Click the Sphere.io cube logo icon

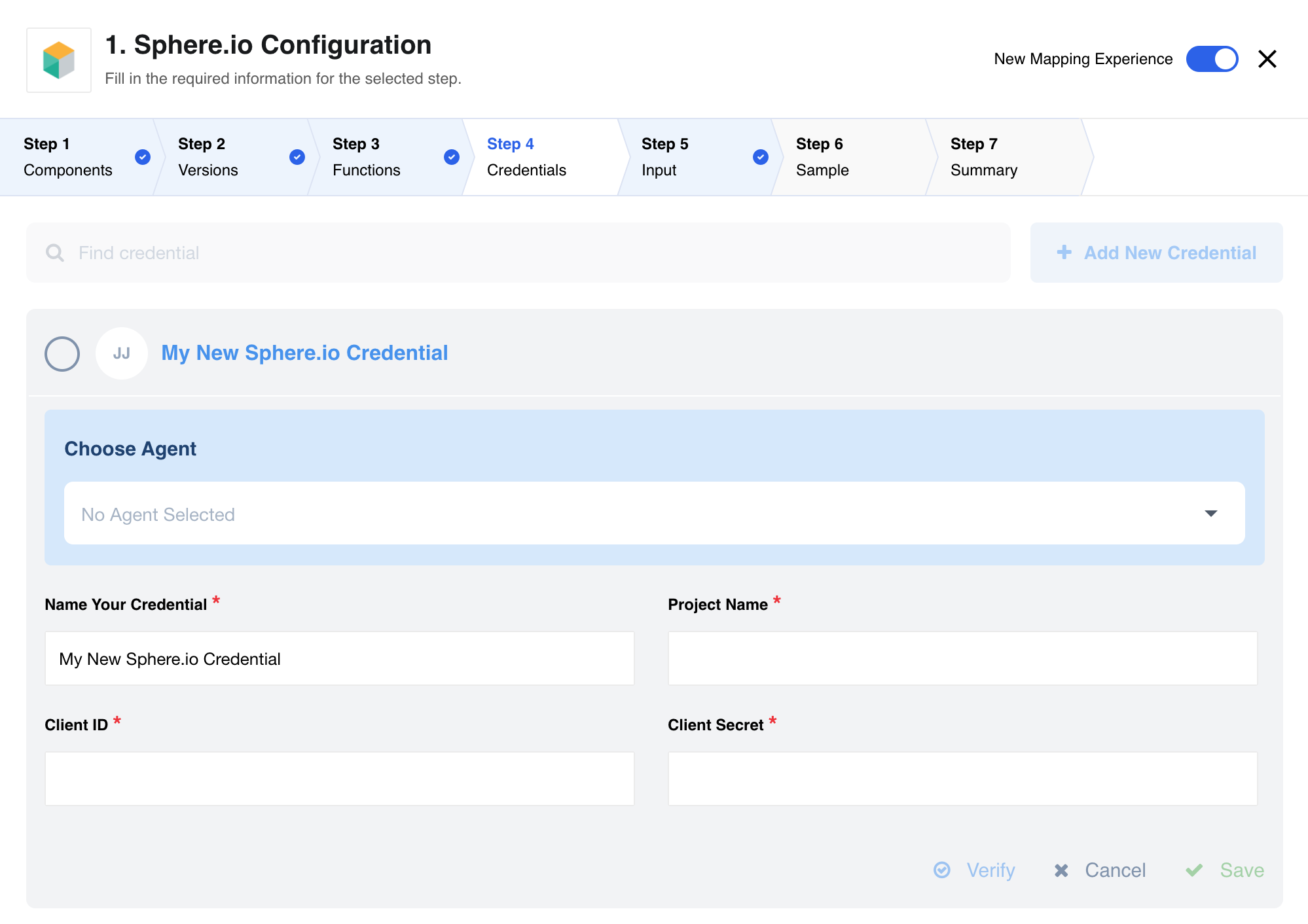(59, 60)
